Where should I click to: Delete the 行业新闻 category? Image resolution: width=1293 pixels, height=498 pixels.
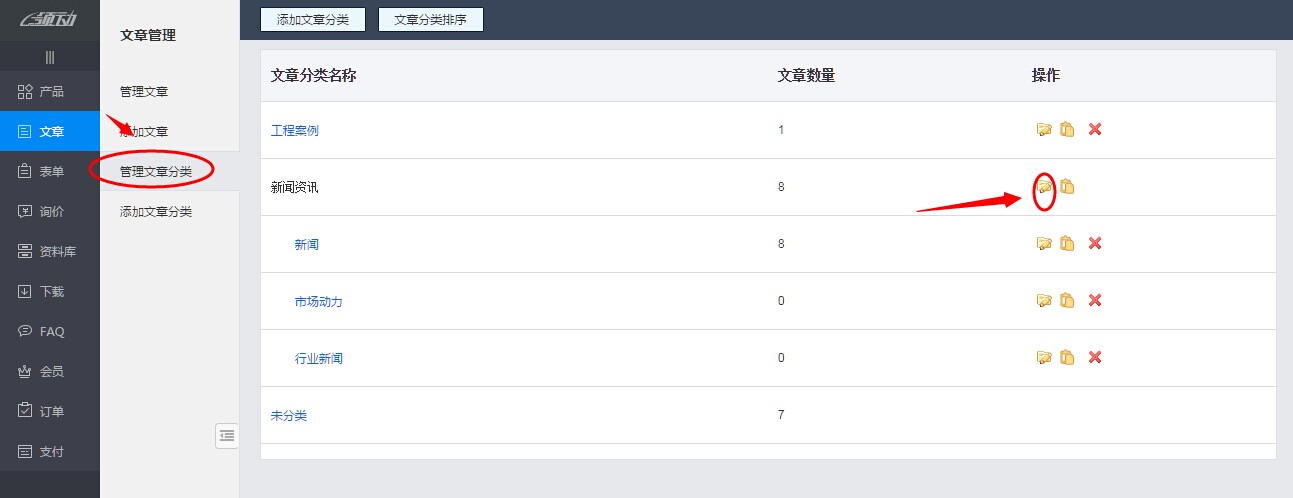pos(1095,358)
